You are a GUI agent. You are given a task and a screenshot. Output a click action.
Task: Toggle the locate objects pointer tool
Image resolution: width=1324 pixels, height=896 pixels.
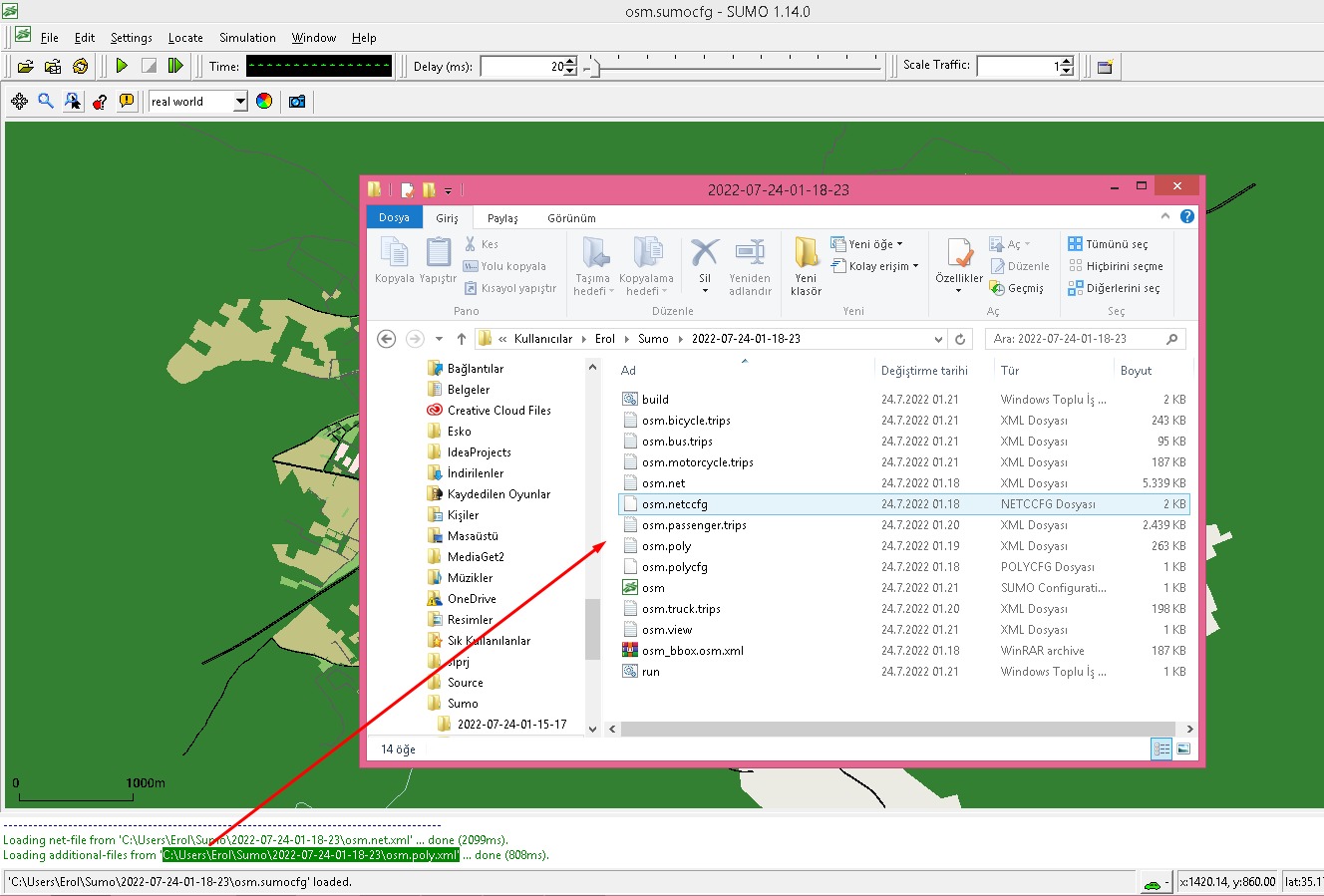[72, 101]
